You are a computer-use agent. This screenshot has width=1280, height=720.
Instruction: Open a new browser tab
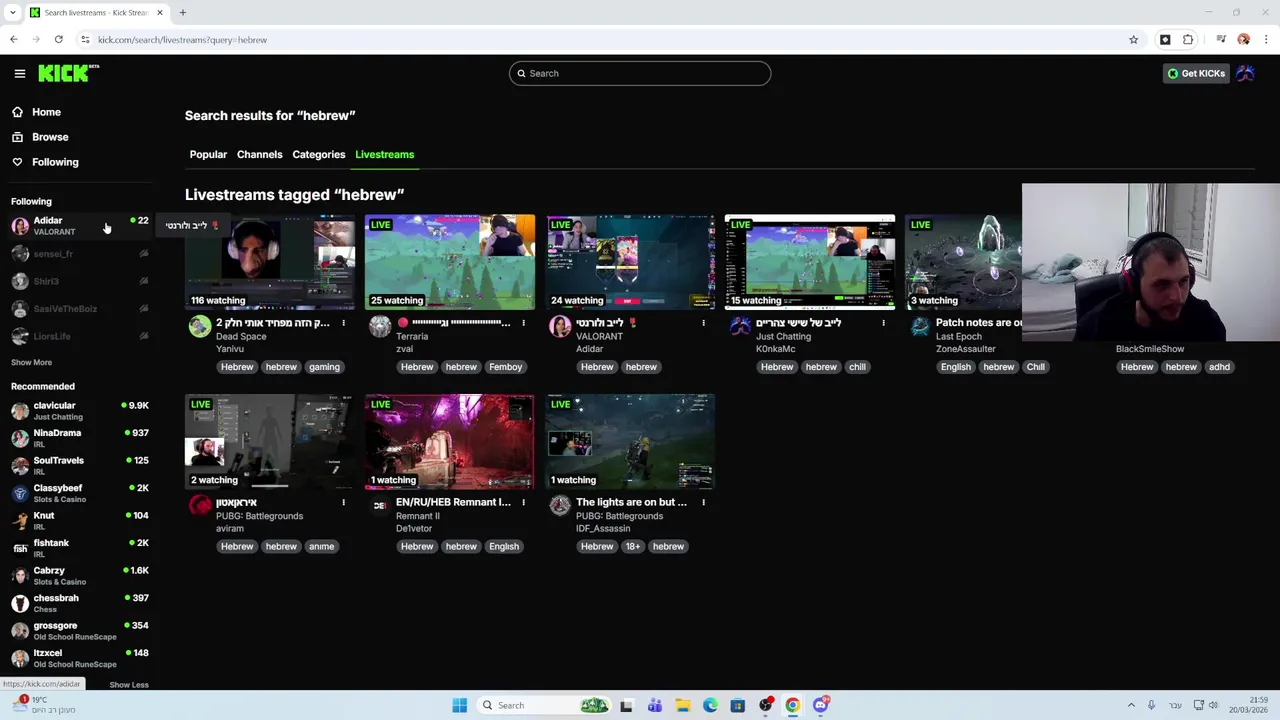[183, 13]
